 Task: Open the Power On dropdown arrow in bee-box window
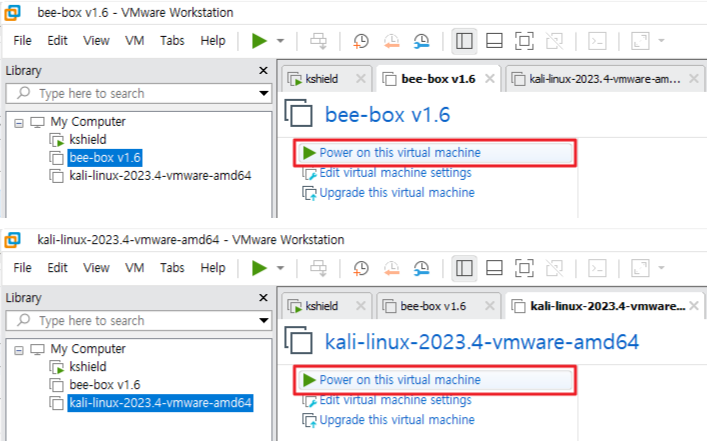281,41
